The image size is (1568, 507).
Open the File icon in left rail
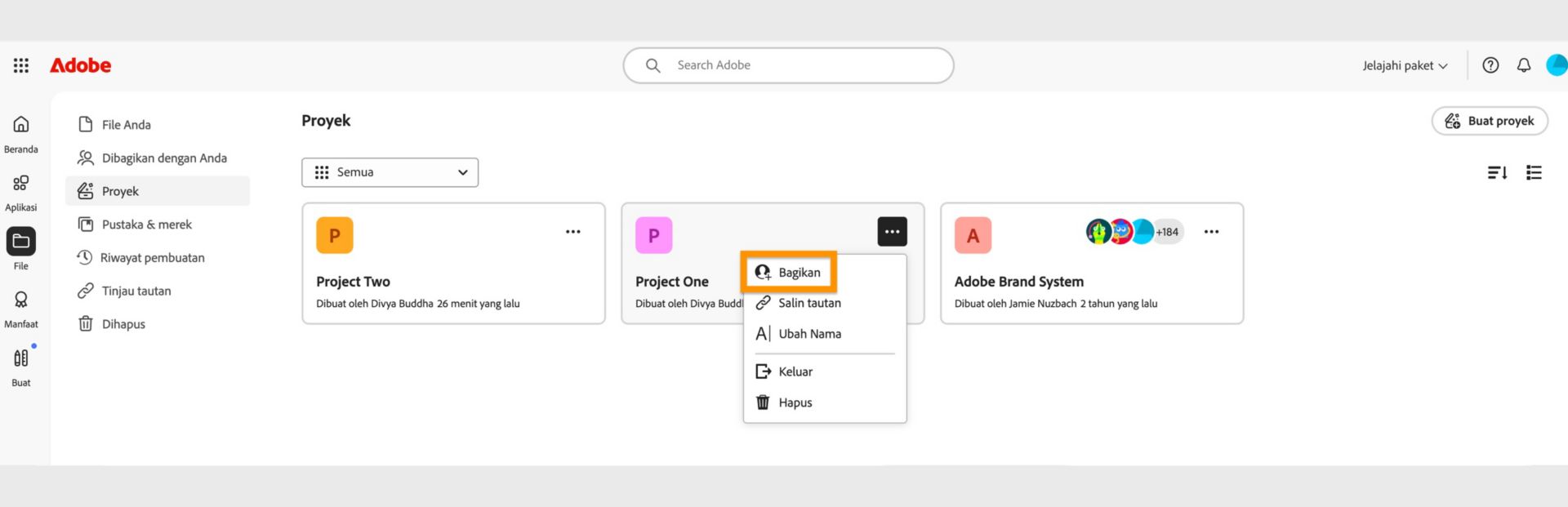click(20, 242)
